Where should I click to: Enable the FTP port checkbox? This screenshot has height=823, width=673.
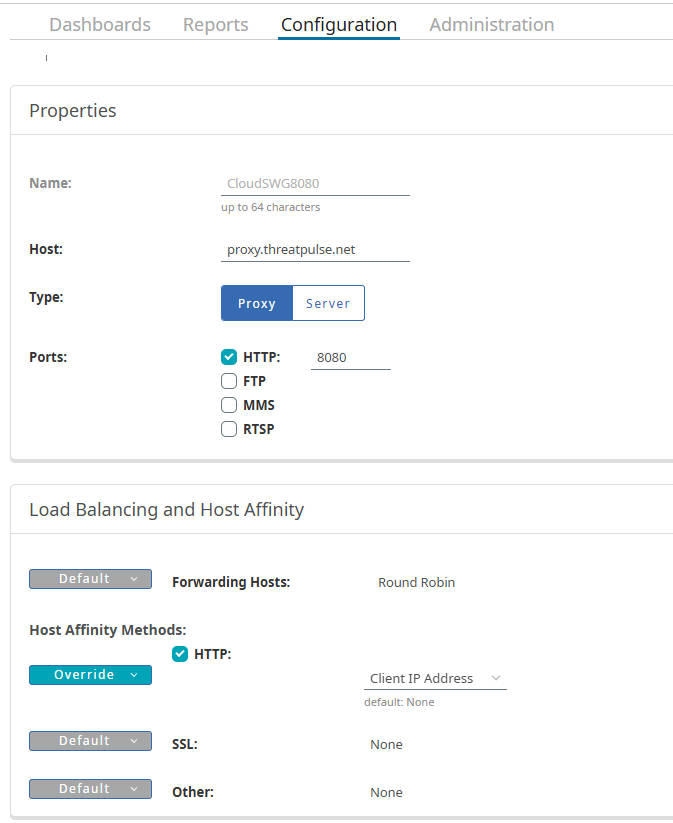(229, 381)
